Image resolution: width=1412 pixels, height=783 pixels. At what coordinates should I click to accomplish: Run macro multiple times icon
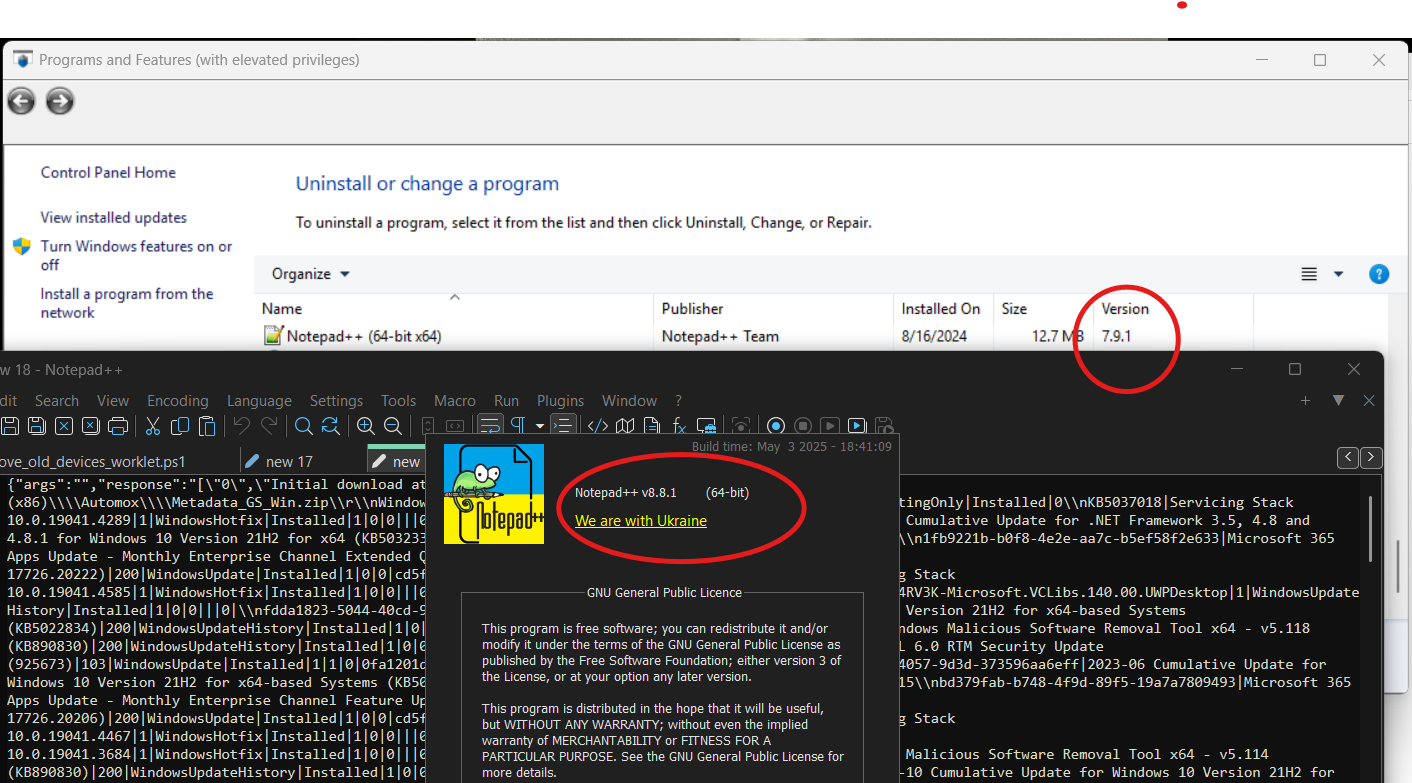(857, 425)
